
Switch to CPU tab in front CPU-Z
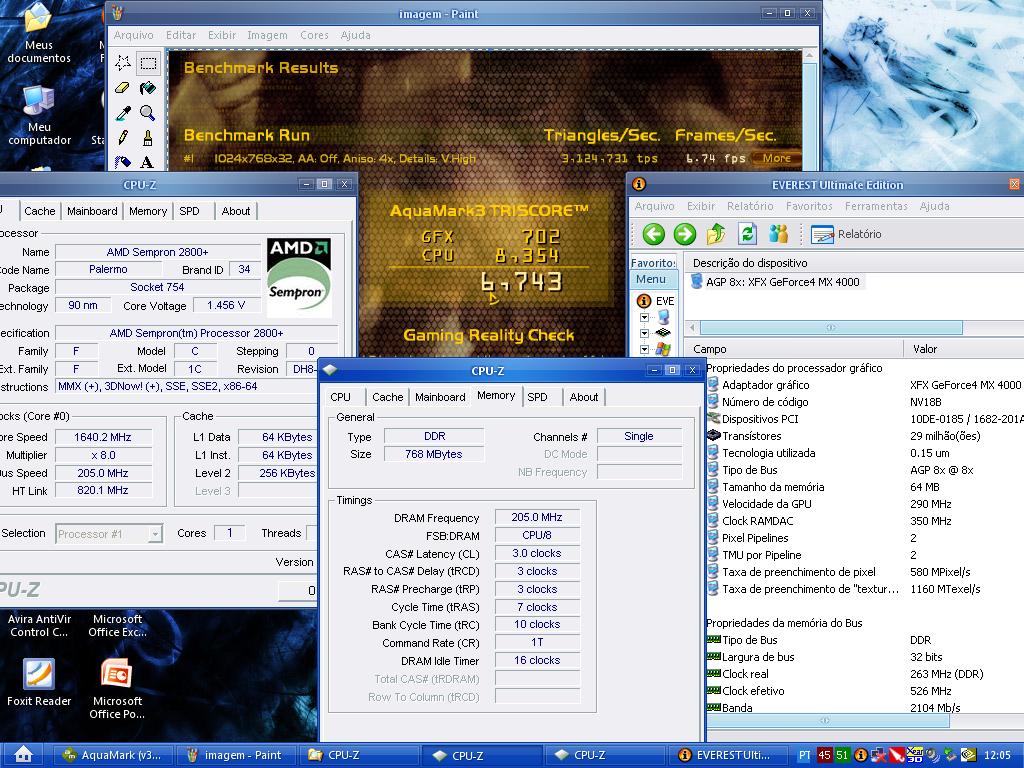click(x=340, y=397)
